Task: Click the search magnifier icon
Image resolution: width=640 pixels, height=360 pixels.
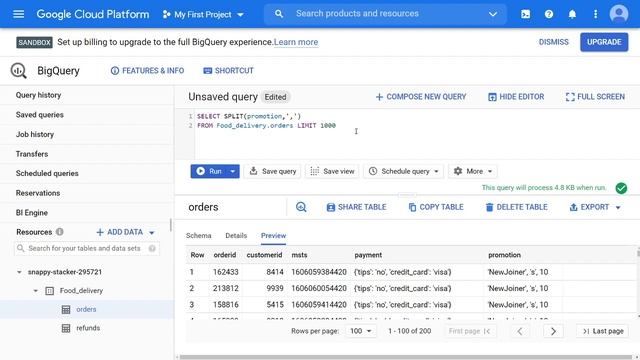Action: coord(279,14)
